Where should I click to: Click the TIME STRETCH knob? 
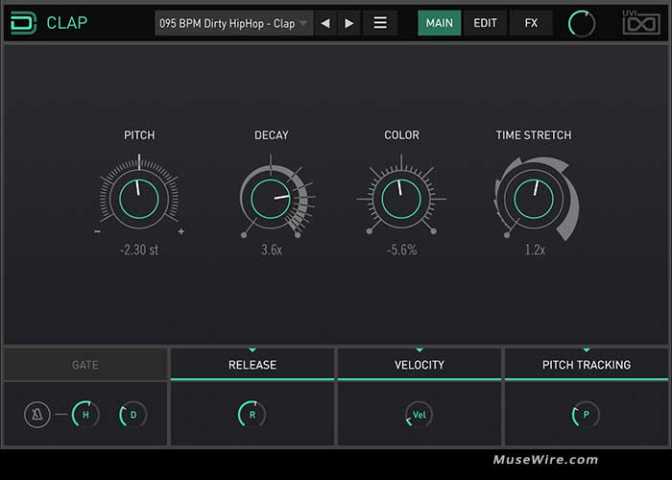point(534,199)
